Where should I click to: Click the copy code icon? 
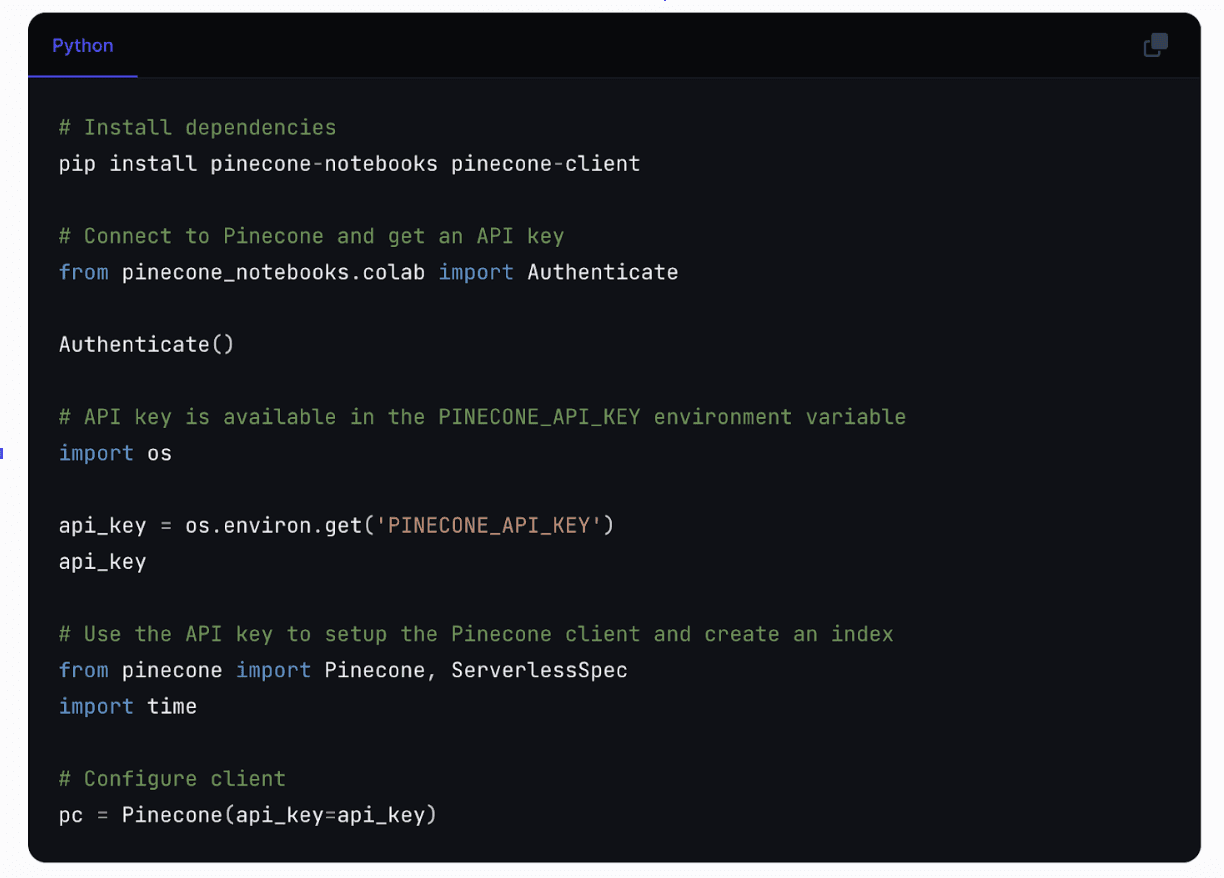1155,46
